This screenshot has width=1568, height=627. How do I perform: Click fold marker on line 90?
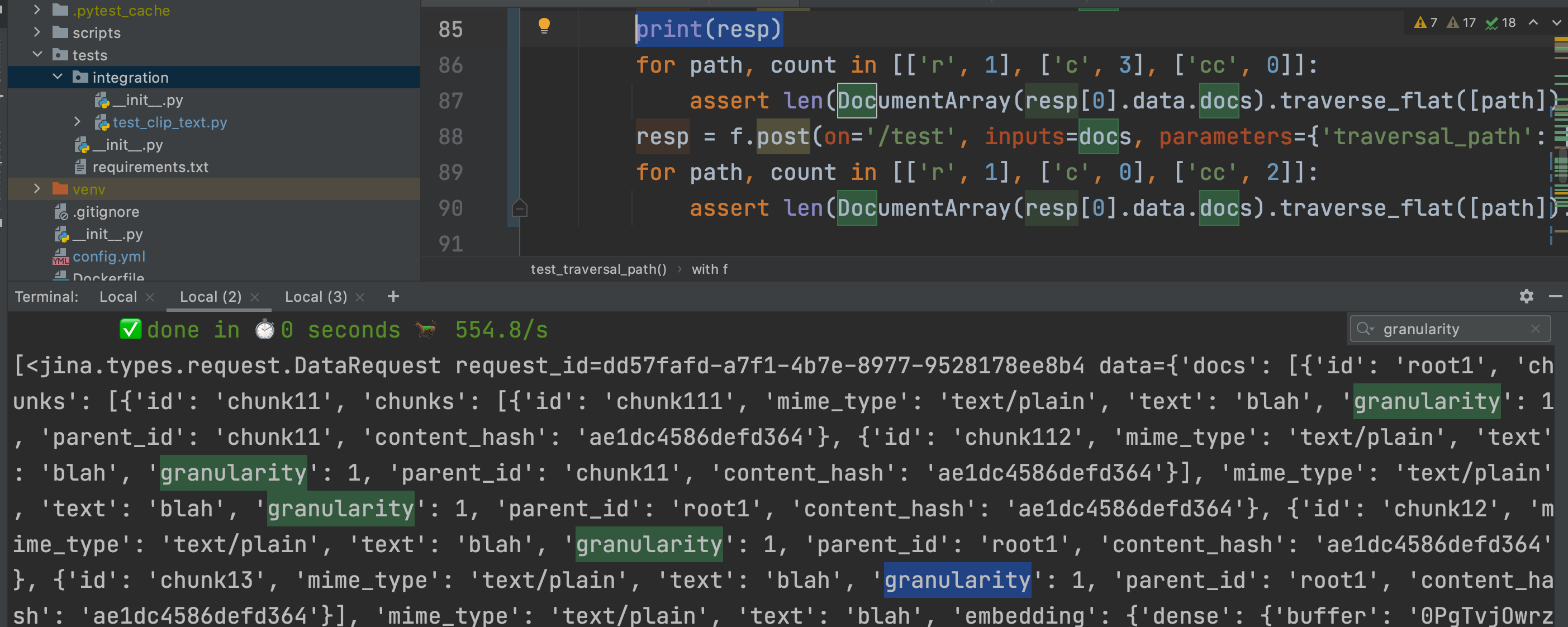click(x=519, y=208)
